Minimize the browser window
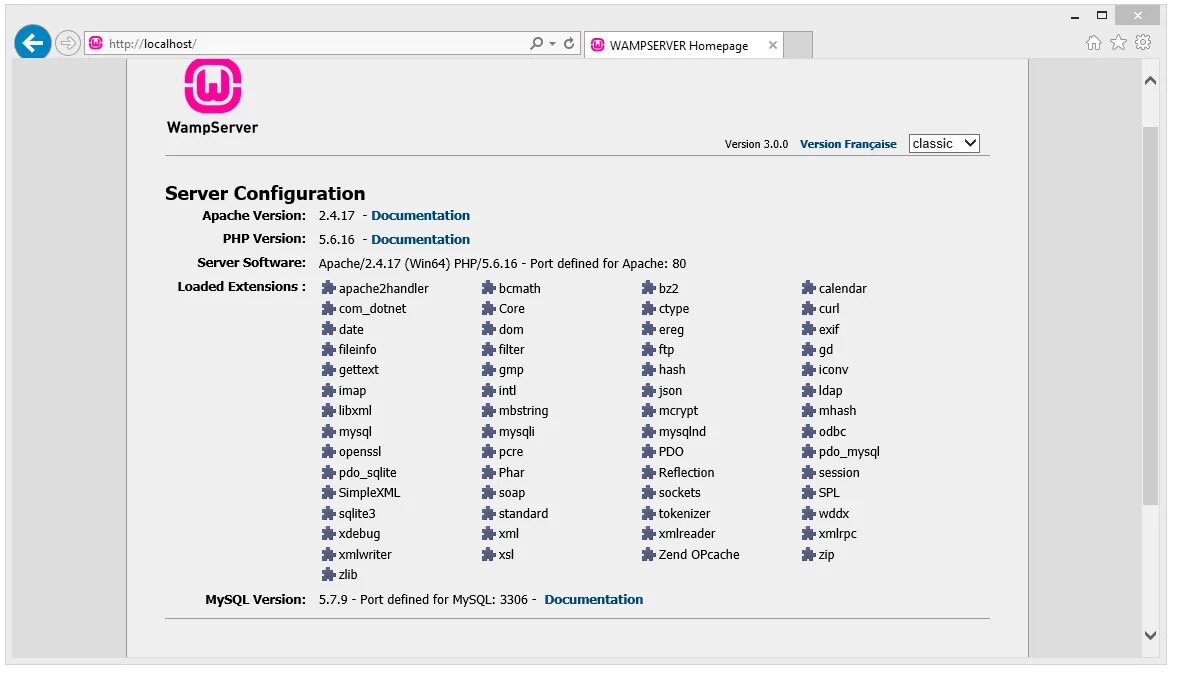This screenshot has width=1177, height=690. click(x=1075, y=16)
